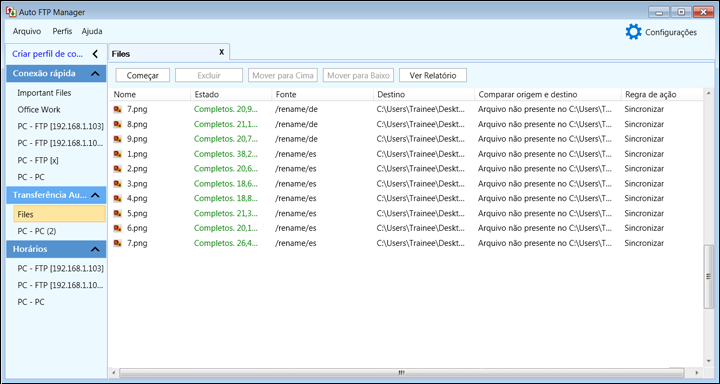Open the Ajuda menu

click(92, 32)
